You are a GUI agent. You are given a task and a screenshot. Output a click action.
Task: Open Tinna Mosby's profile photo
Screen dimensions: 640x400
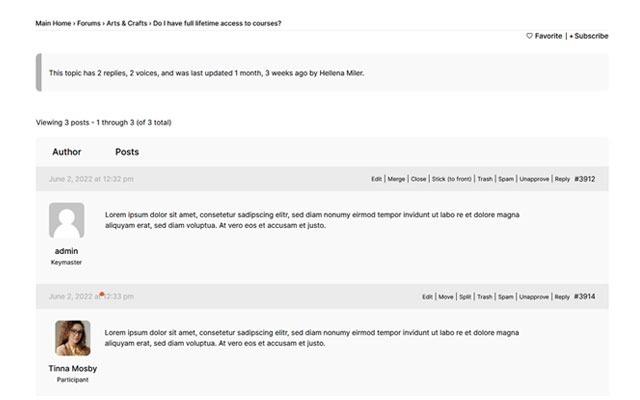73,338
